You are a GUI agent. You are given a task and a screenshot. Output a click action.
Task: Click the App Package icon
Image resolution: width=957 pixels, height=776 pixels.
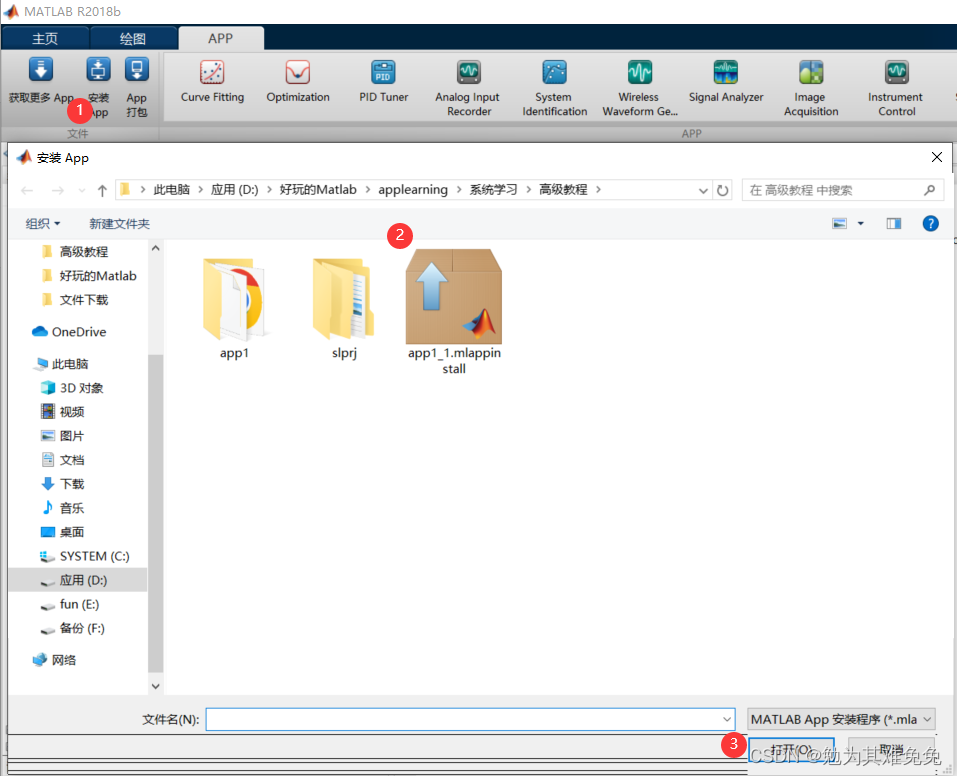[137, 70]
